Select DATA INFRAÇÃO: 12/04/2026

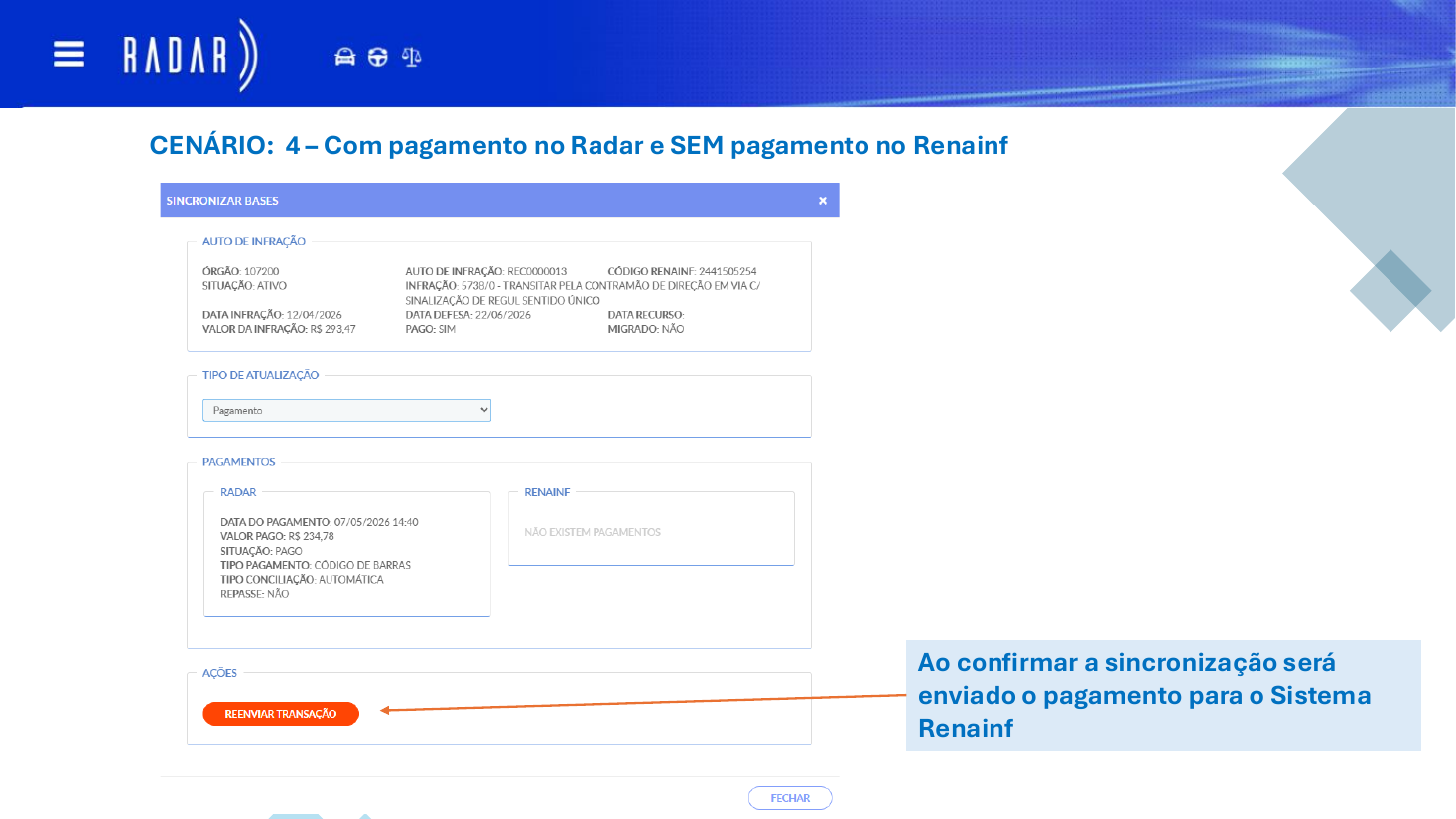tap(272, 315)
